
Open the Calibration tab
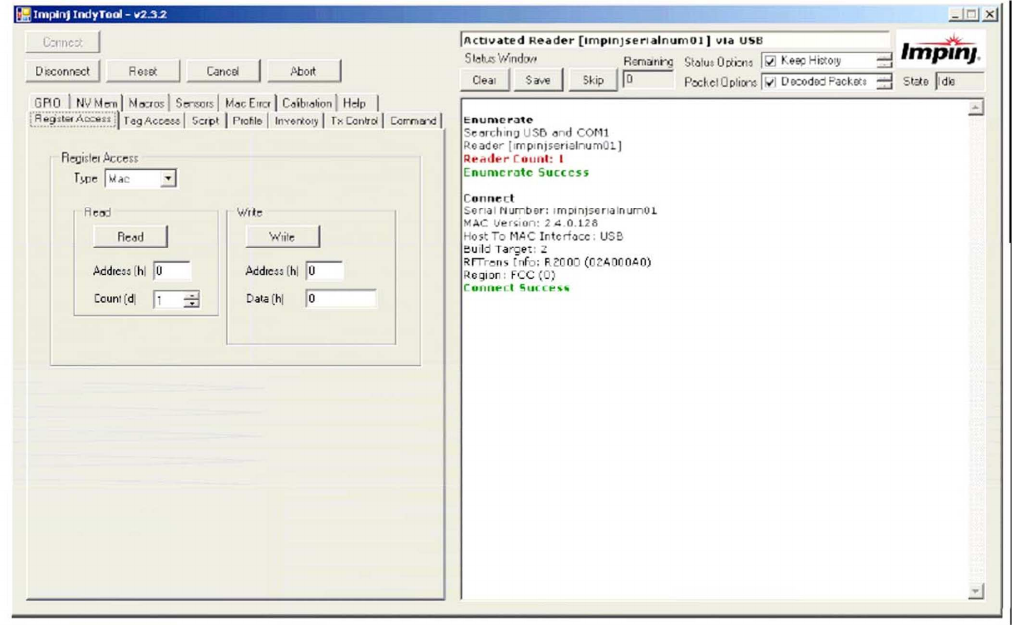click(307, 103)
